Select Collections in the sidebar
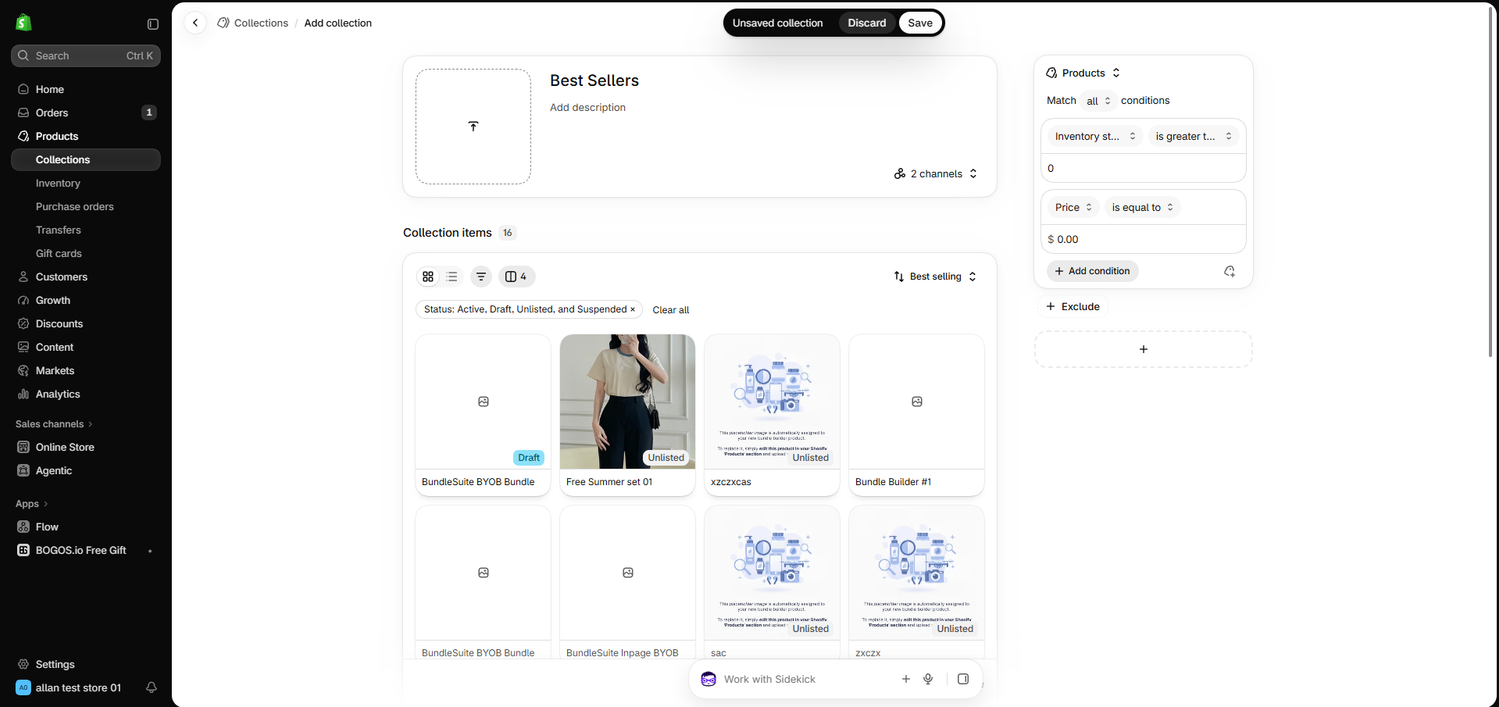This screenshot has height=707, width=1499. coord(86,160)
